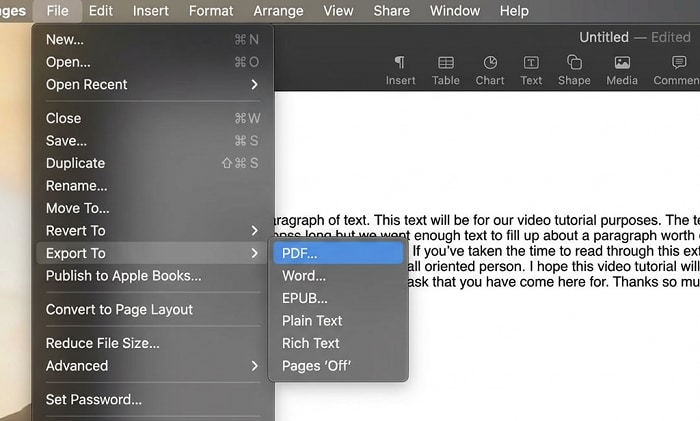Choose Open... from File menu
This screenshot has width=700, height=421.
152,62
